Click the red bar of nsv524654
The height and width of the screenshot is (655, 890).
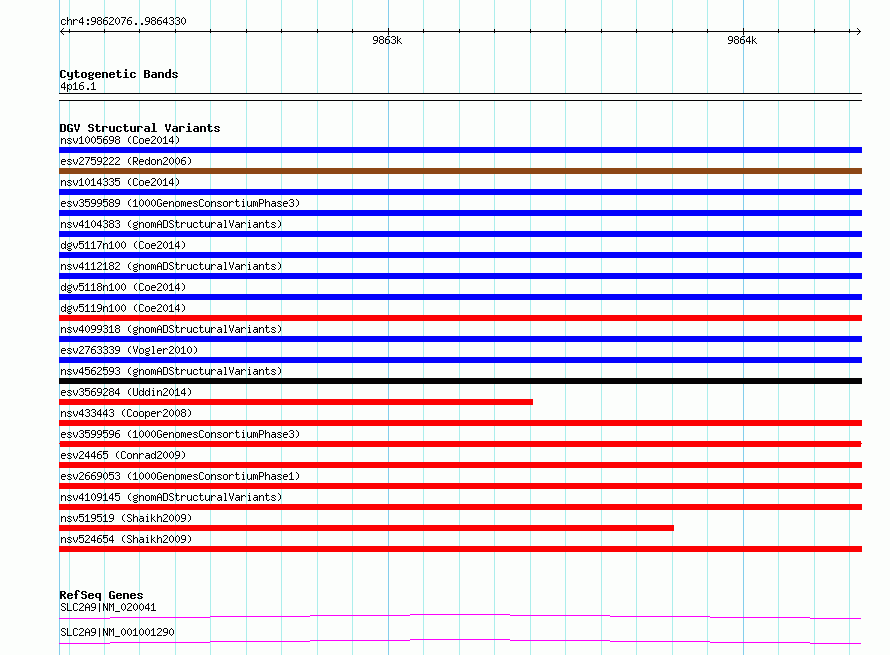460,549
